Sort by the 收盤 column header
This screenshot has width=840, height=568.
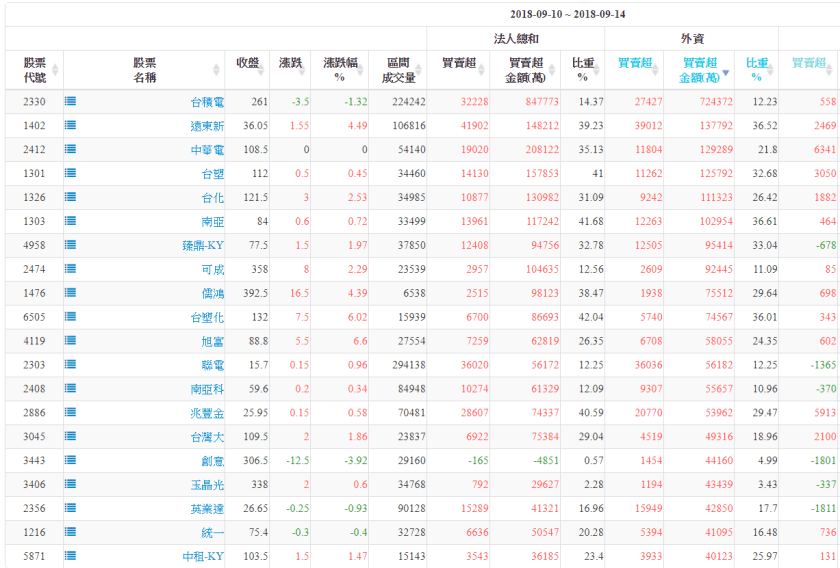(x=247, y=70)
